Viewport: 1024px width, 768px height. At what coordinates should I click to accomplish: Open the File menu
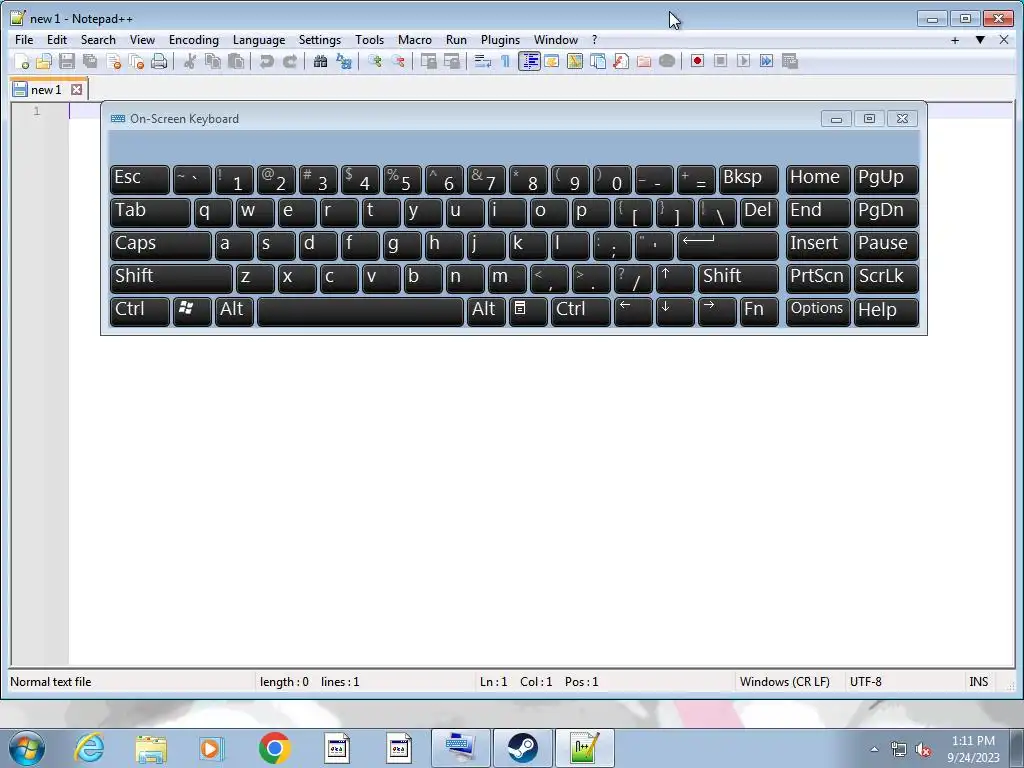(x=24, y=40)
